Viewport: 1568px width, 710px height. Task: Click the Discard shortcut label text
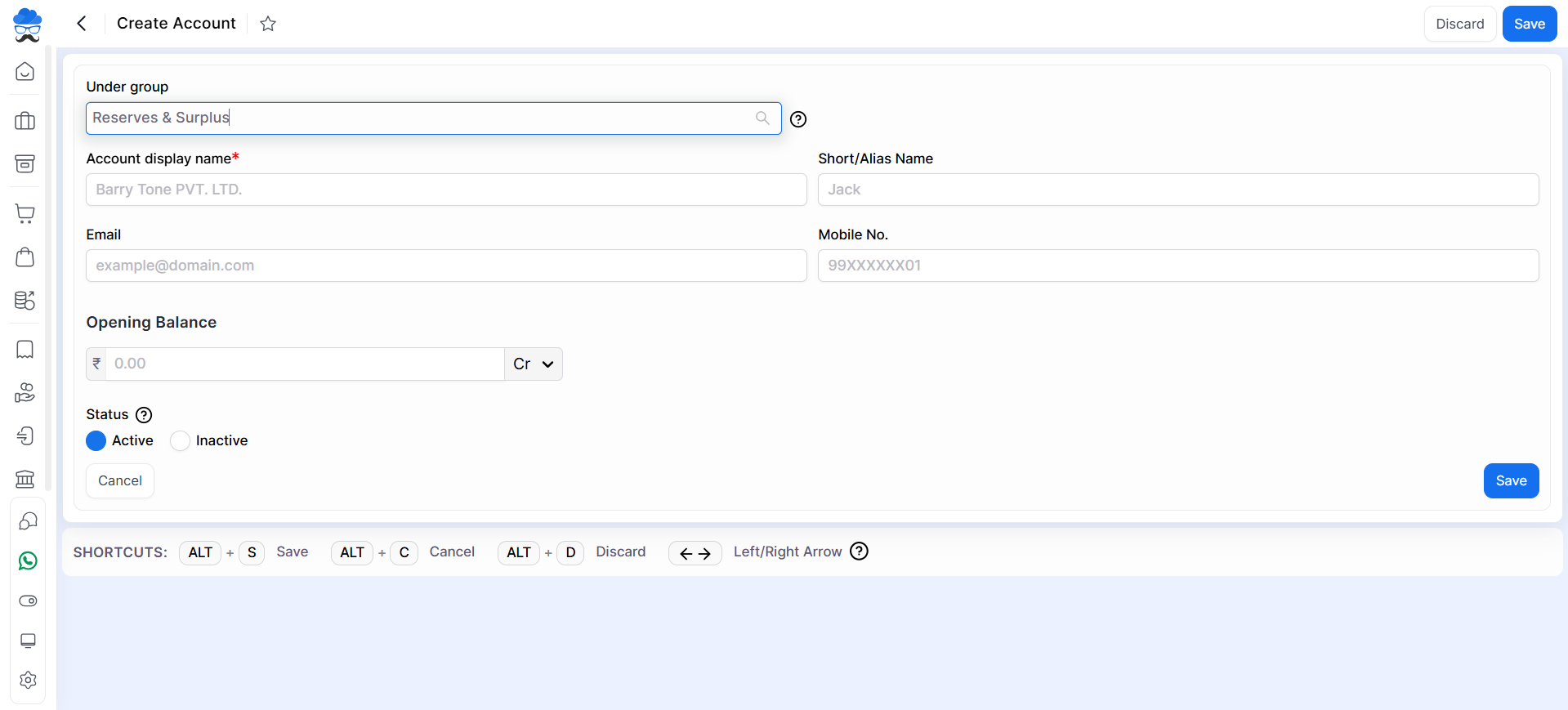(x=621, y=551)
